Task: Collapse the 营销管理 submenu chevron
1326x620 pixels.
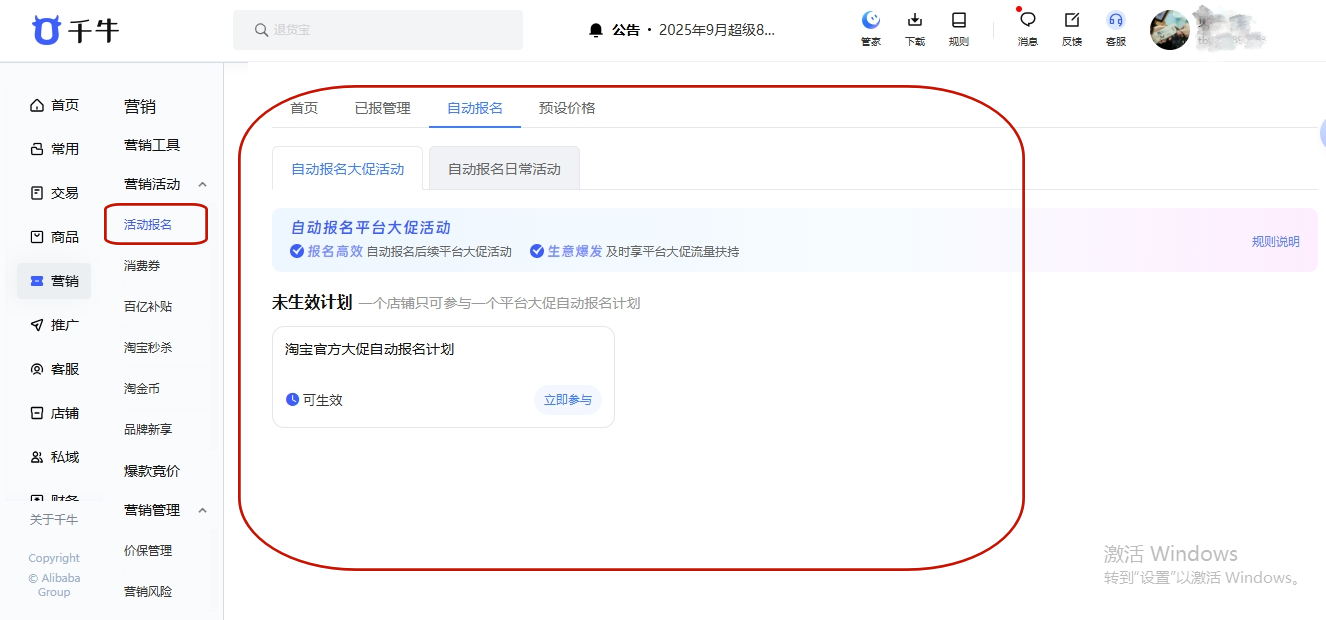Action: click(203, 510)
